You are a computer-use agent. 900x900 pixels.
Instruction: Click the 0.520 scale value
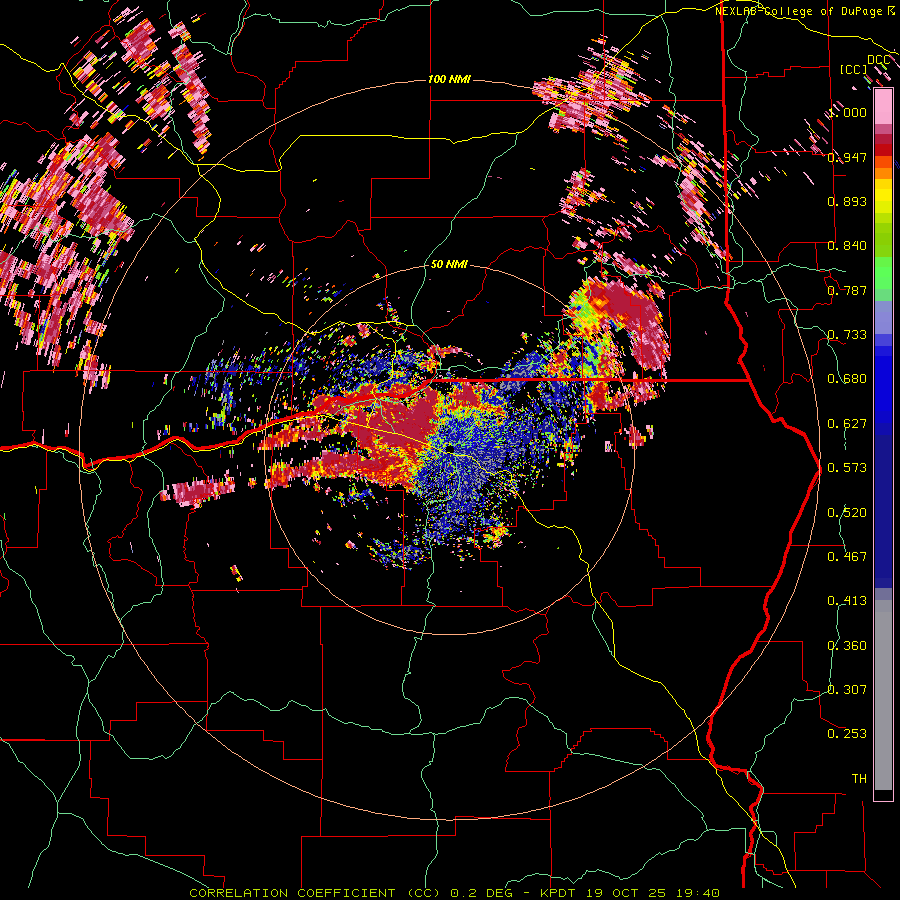(847, 513)
